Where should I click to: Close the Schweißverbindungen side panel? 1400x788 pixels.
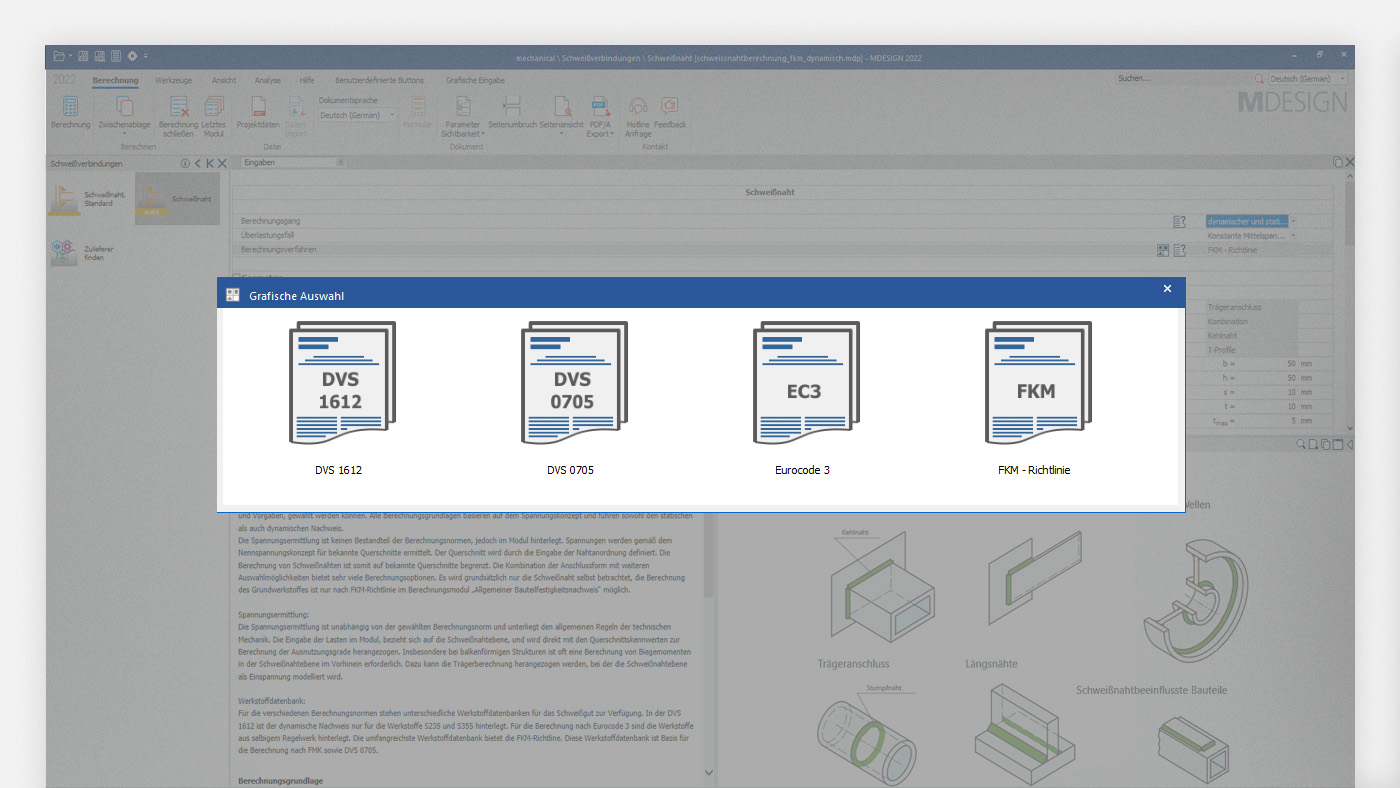222,163
